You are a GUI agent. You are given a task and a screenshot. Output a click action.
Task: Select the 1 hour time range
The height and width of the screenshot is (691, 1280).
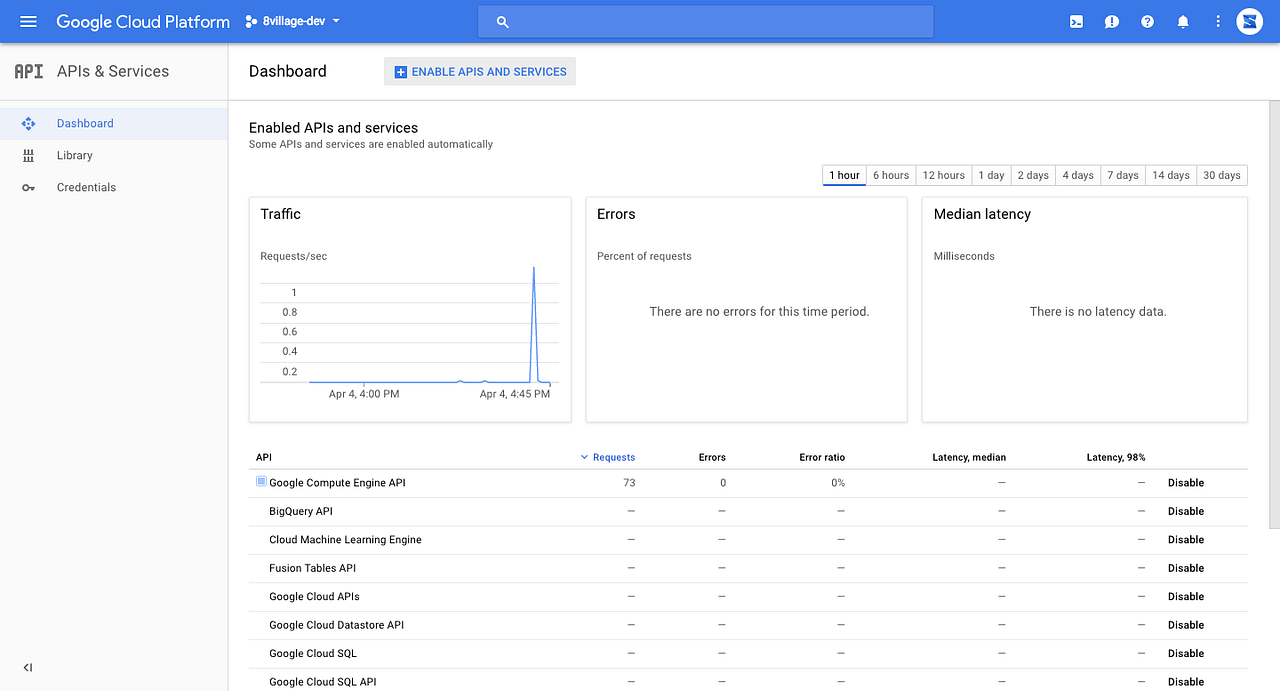tap(844, 175)
